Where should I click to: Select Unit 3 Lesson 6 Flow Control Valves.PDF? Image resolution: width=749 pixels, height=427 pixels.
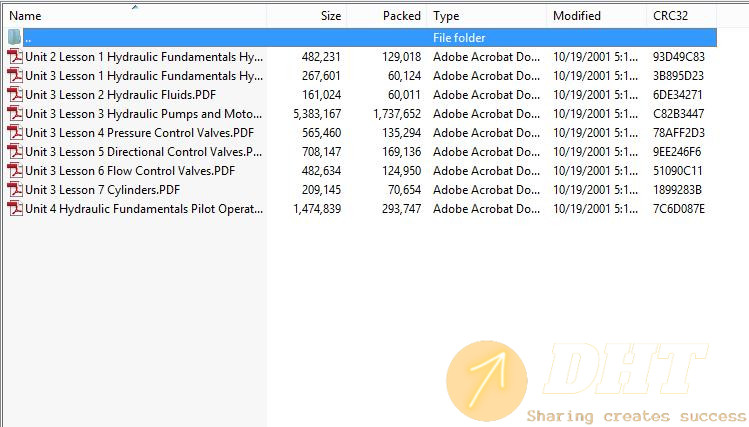click(130, 171)
